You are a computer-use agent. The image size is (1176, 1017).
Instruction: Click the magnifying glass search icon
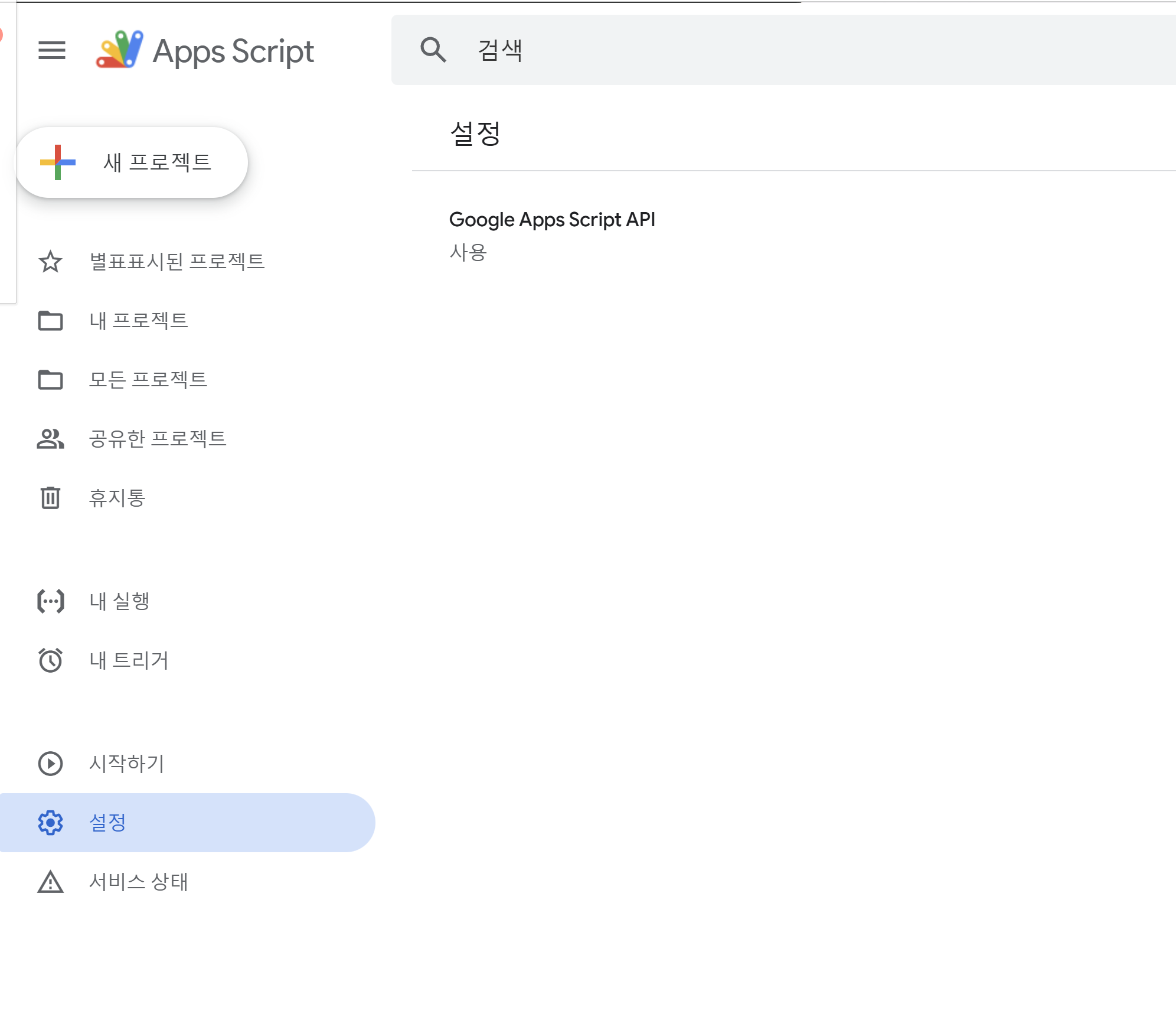point(433,50)
